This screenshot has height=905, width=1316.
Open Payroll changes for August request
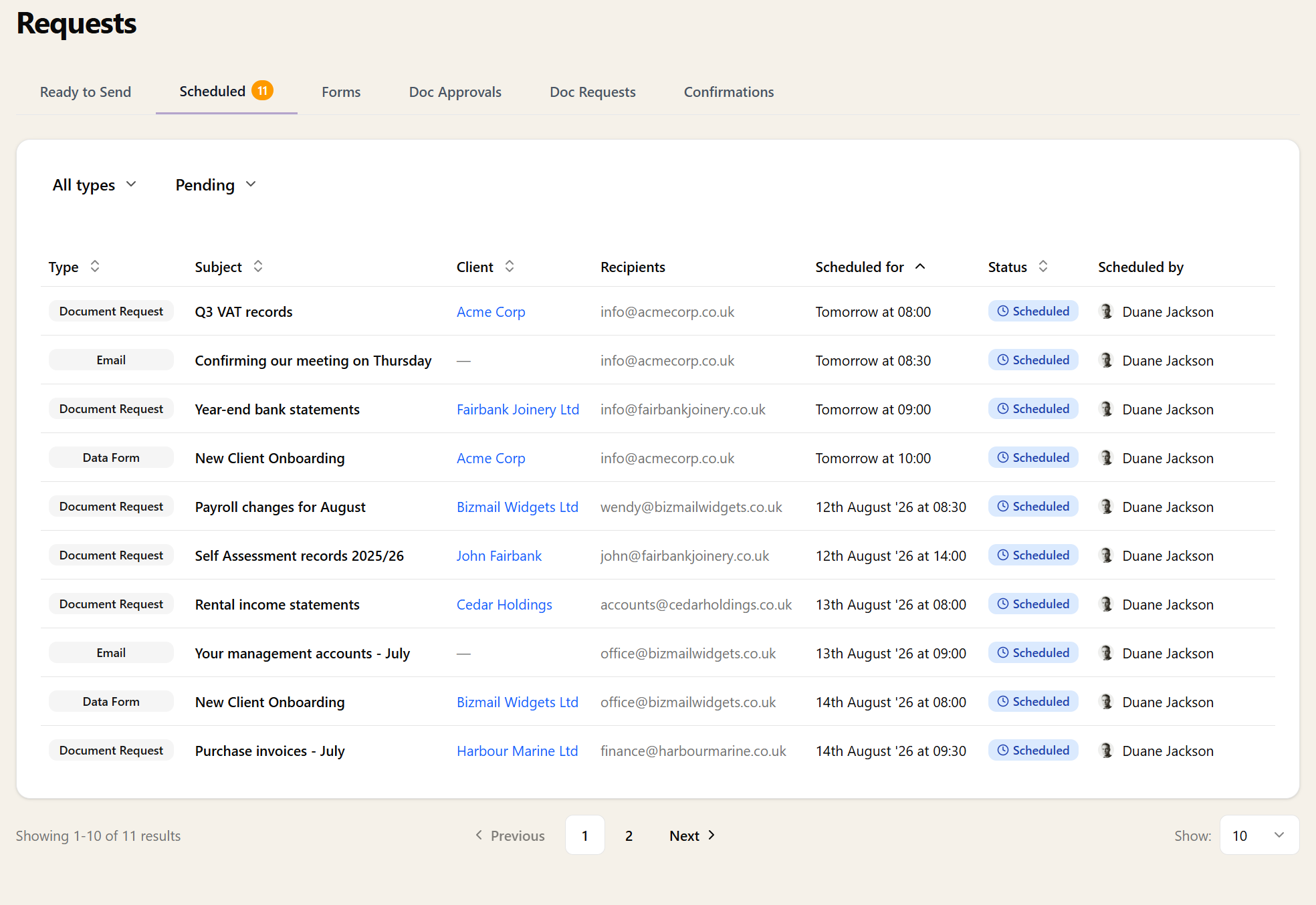(x=280, y=507)
